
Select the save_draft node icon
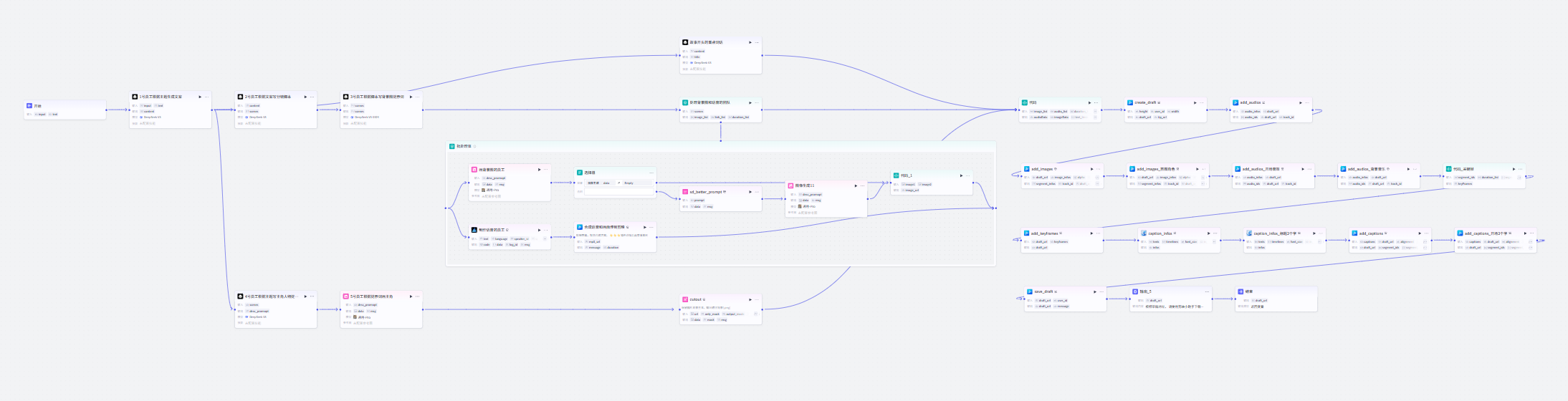click(x=1030, y=291)
